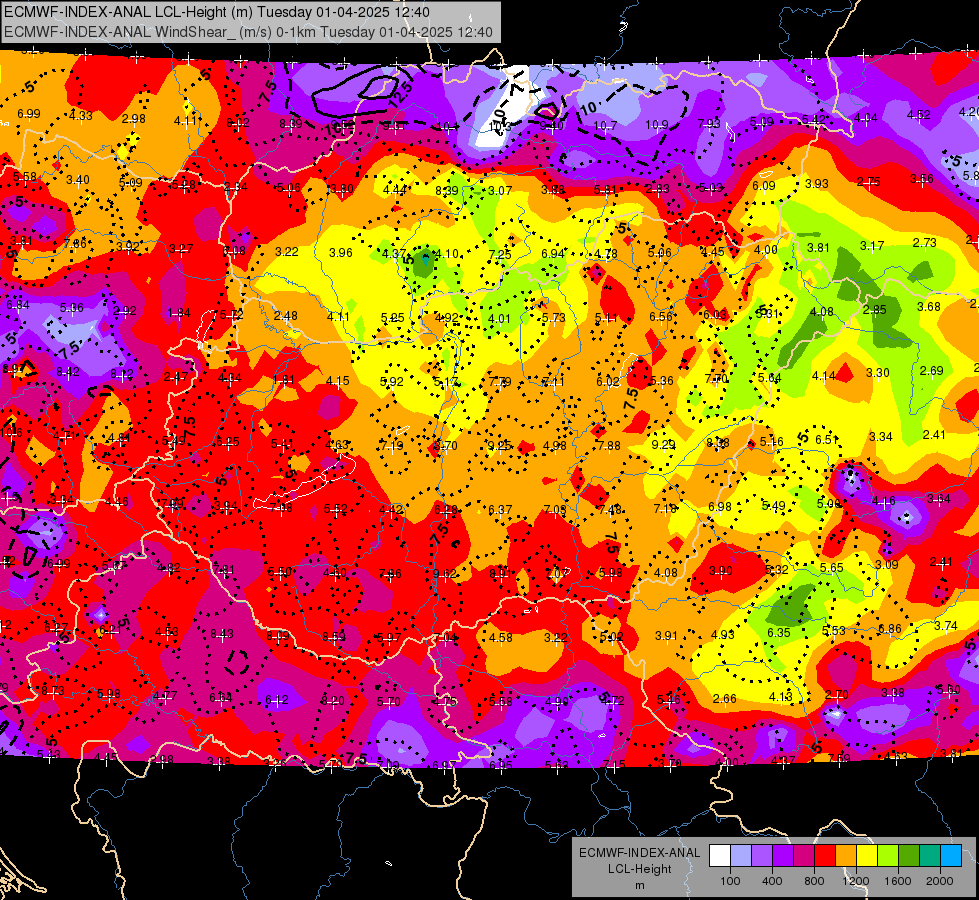Click the 2.69 data value
Screen dimensions: 979x900
(x=932, y=370)
